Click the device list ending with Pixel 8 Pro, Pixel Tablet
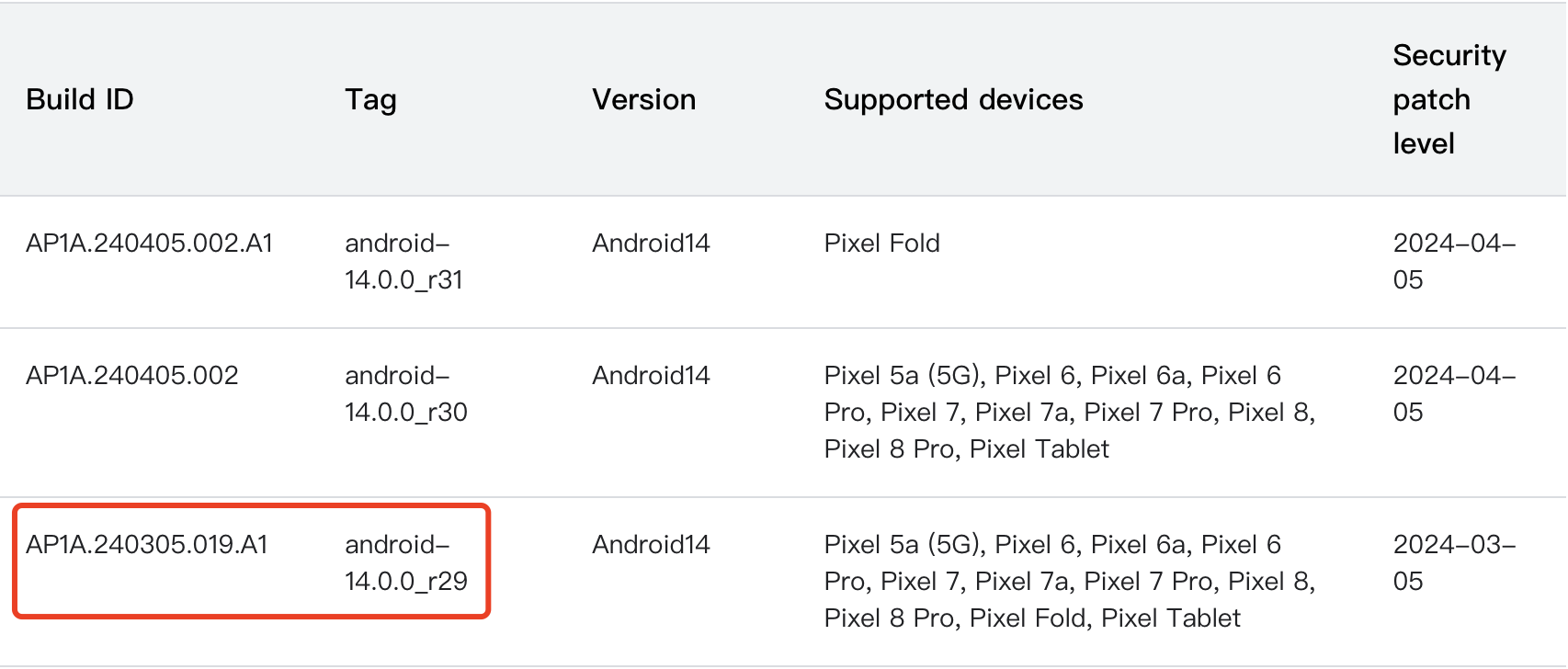 1069,412
